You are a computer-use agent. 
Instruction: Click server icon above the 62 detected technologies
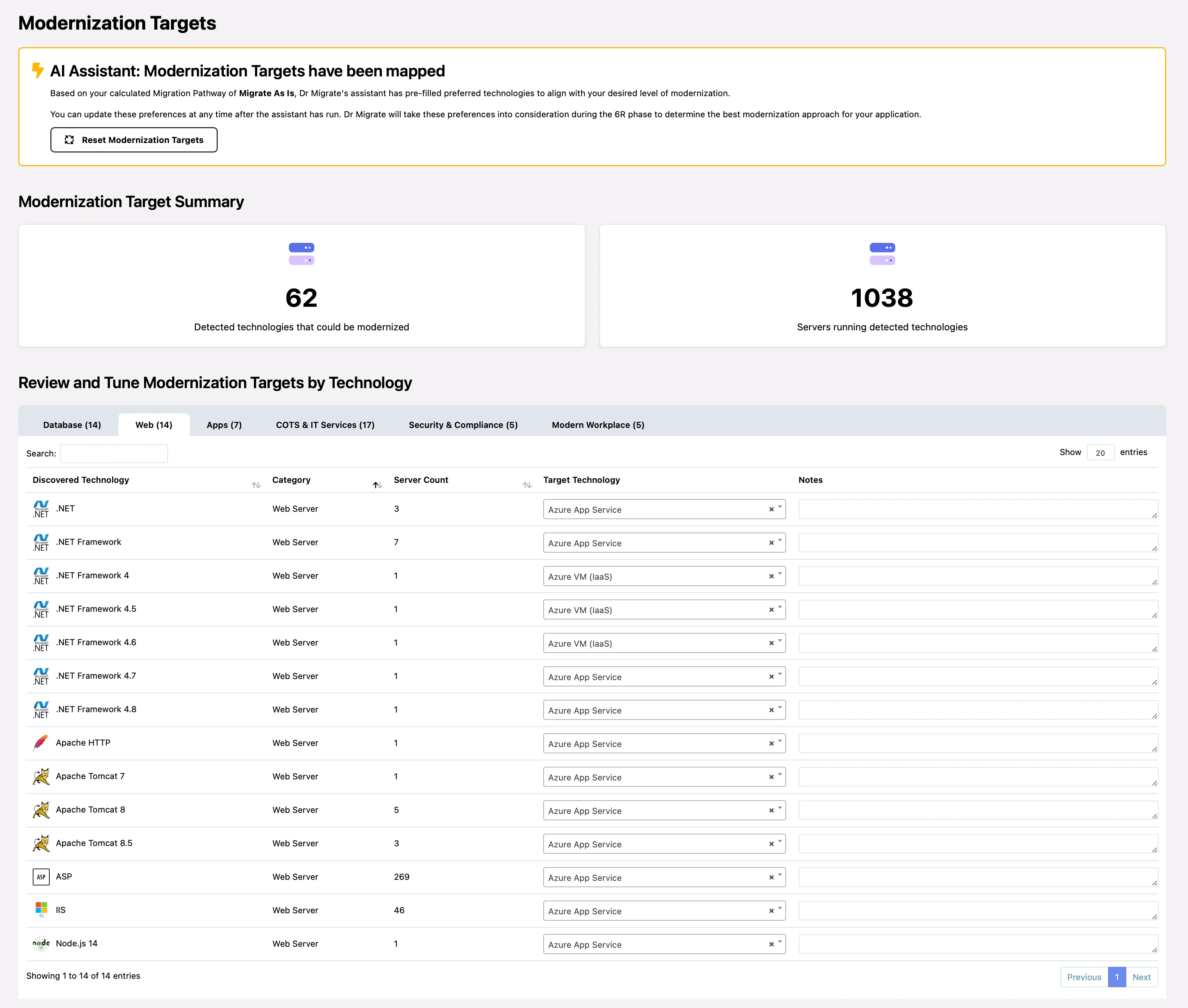301,254
